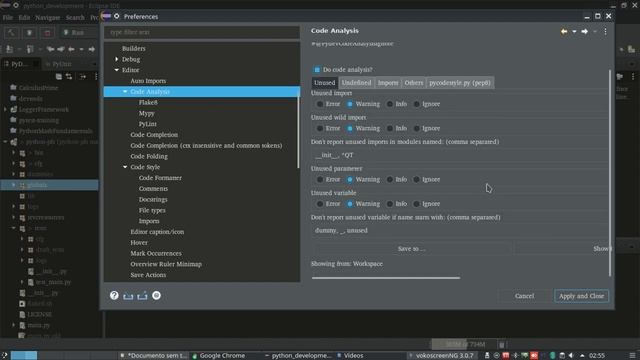Viewport: 640px width, 360px height.
Task: Click the link with editor icon in explorer
Action: point(69,76)
